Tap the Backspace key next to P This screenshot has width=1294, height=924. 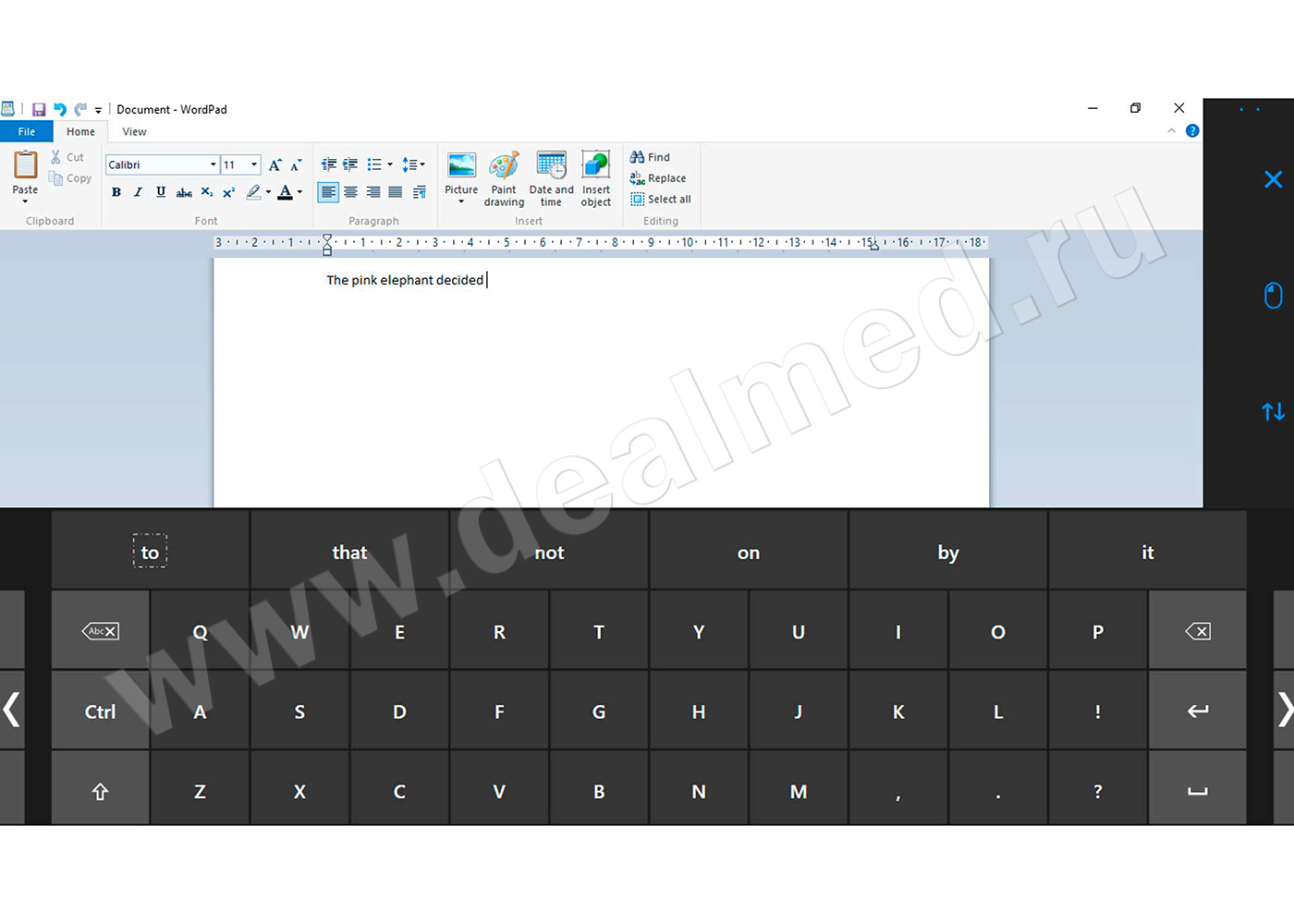point(1198,631)
